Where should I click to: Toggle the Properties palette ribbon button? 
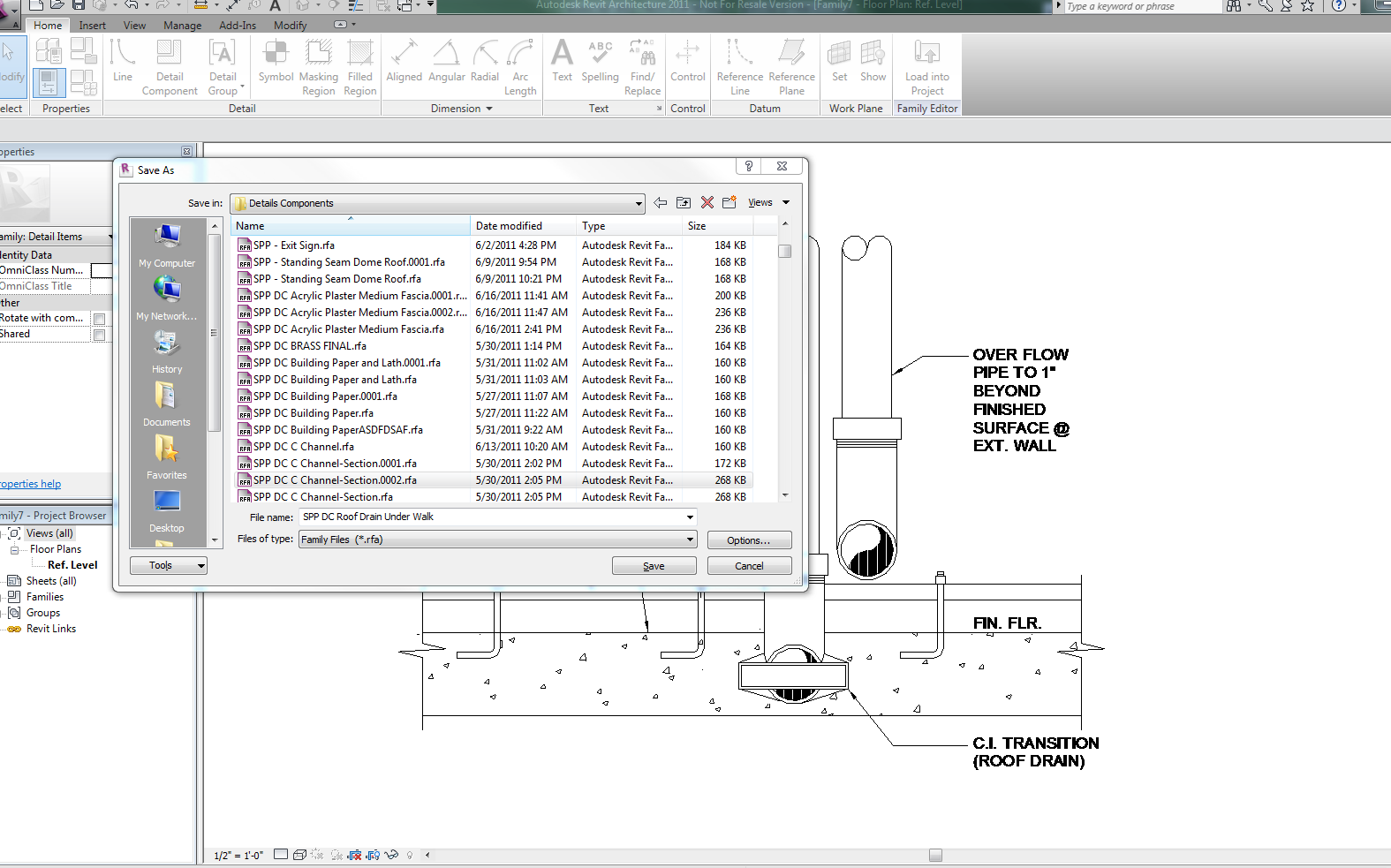pyautogui.click(x=48, y=82)
